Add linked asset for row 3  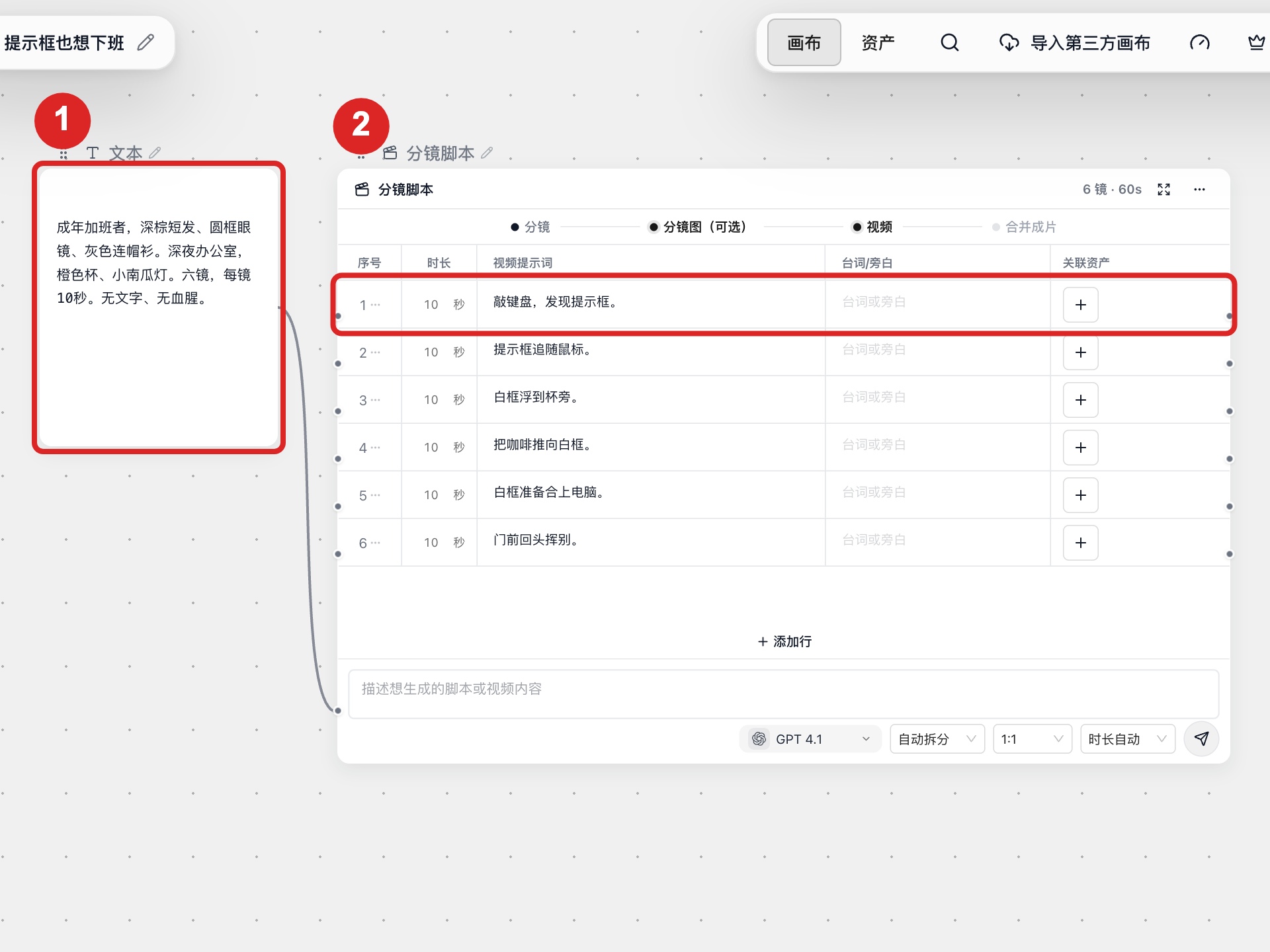(x=1080, y=400)
